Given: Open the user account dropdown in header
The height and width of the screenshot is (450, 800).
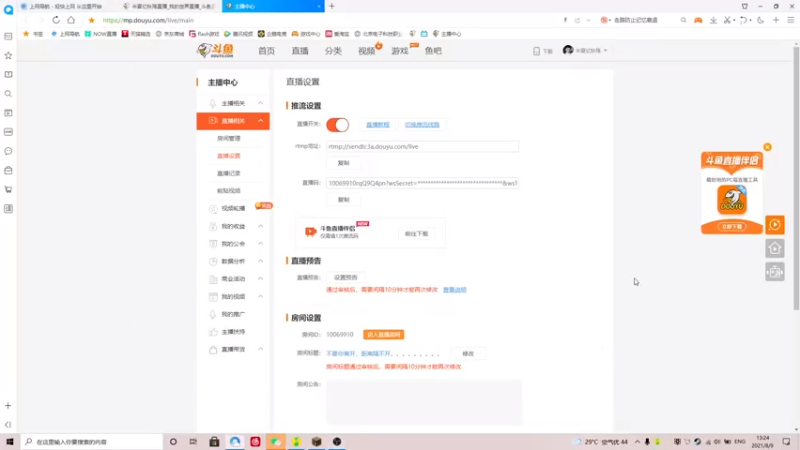Looking at the screenshot, I should pos(585,51).
